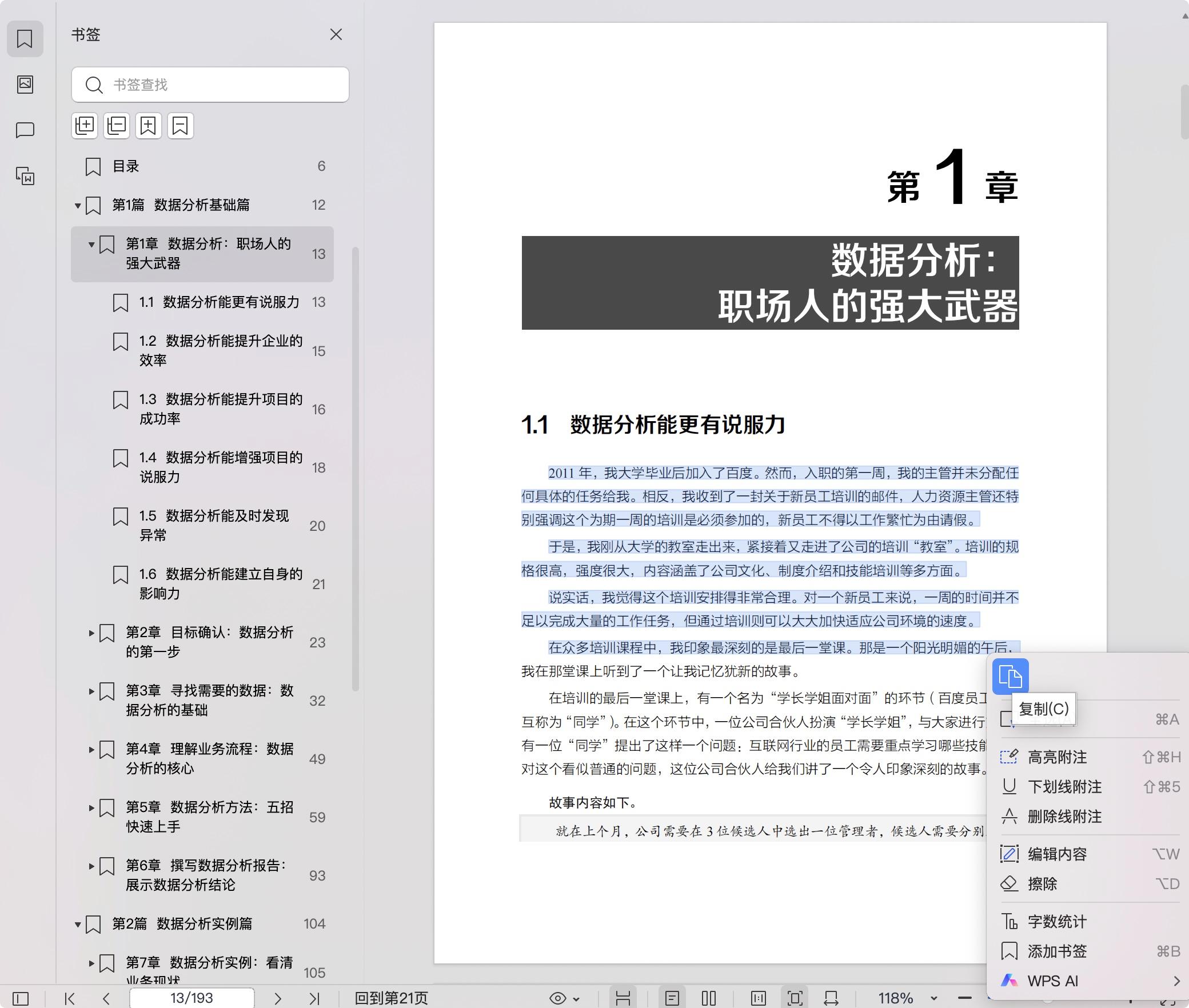This screenshot has height=1008, width=1189.
Task: Open the zoom percentage dropdown
Action: 934,998
